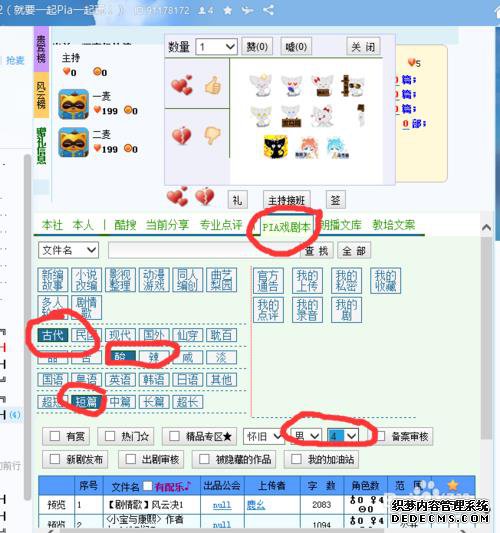This screenshot has height=533, width=500.
Task: Click the star icon in title bar
Action: [228, 11]
